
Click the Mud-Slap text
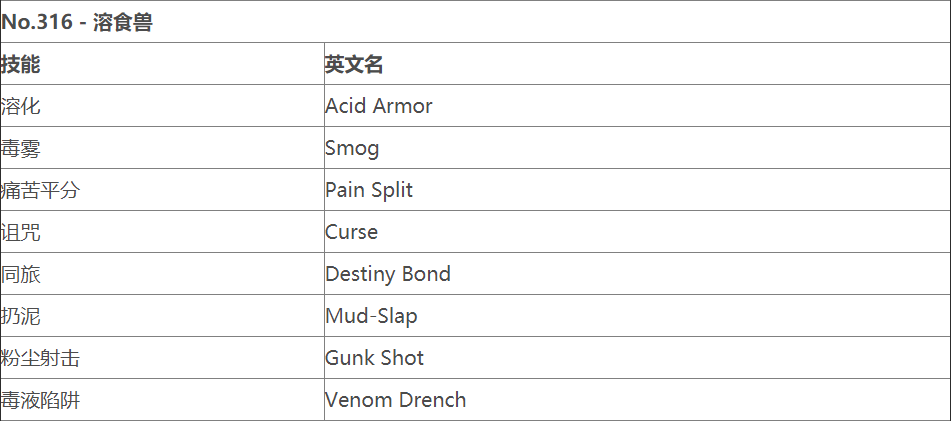371,316
